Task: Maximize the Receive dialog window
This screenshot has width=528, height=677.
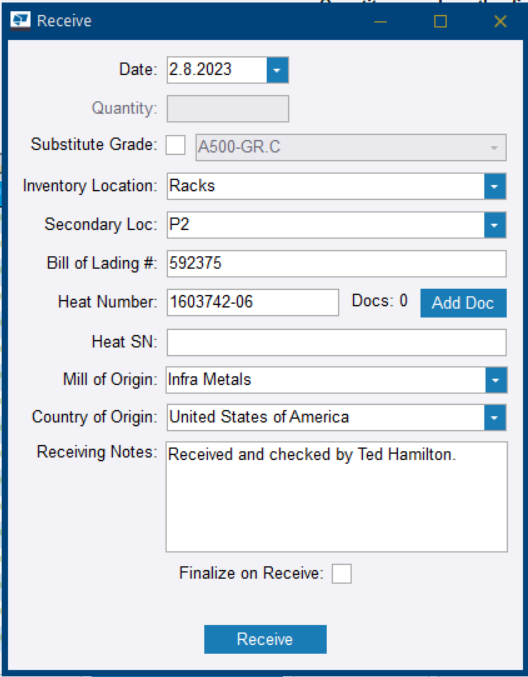Action: [440, 21]
